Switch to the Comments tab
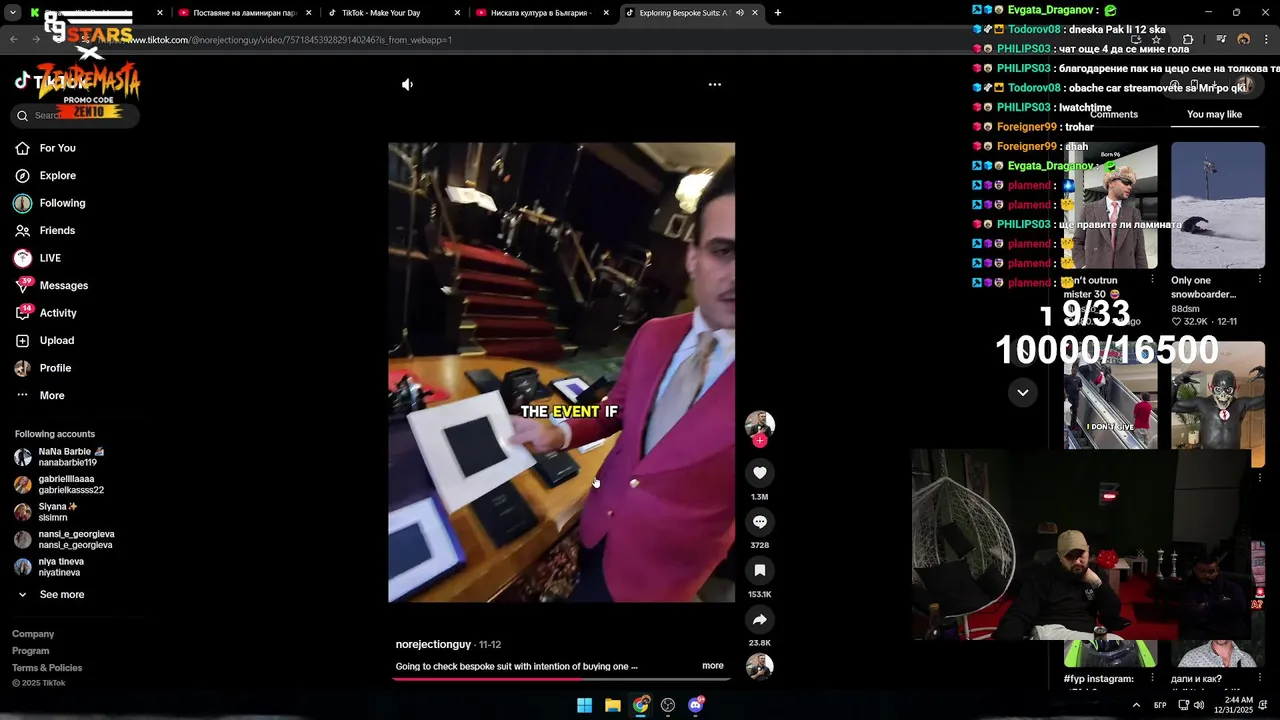 pyautogui.click(x=1114, y=114)
